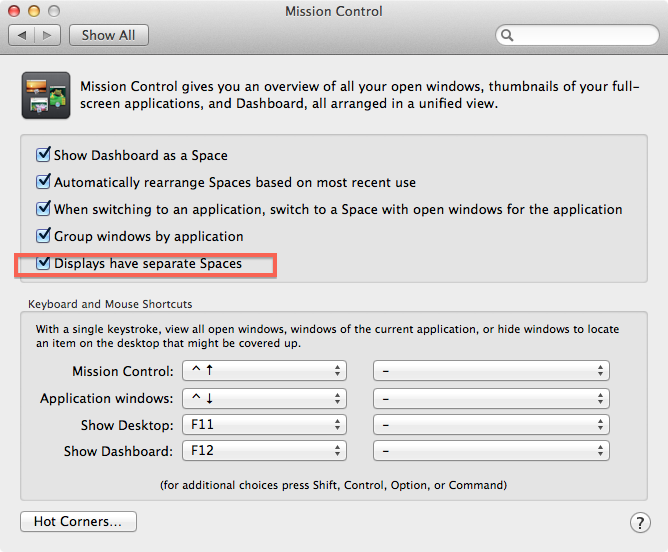The height and width of the screenshot is (552, 668).
Task: Open Show Dashboard F12 shortcut dropdown
Action: click(265, 451)
